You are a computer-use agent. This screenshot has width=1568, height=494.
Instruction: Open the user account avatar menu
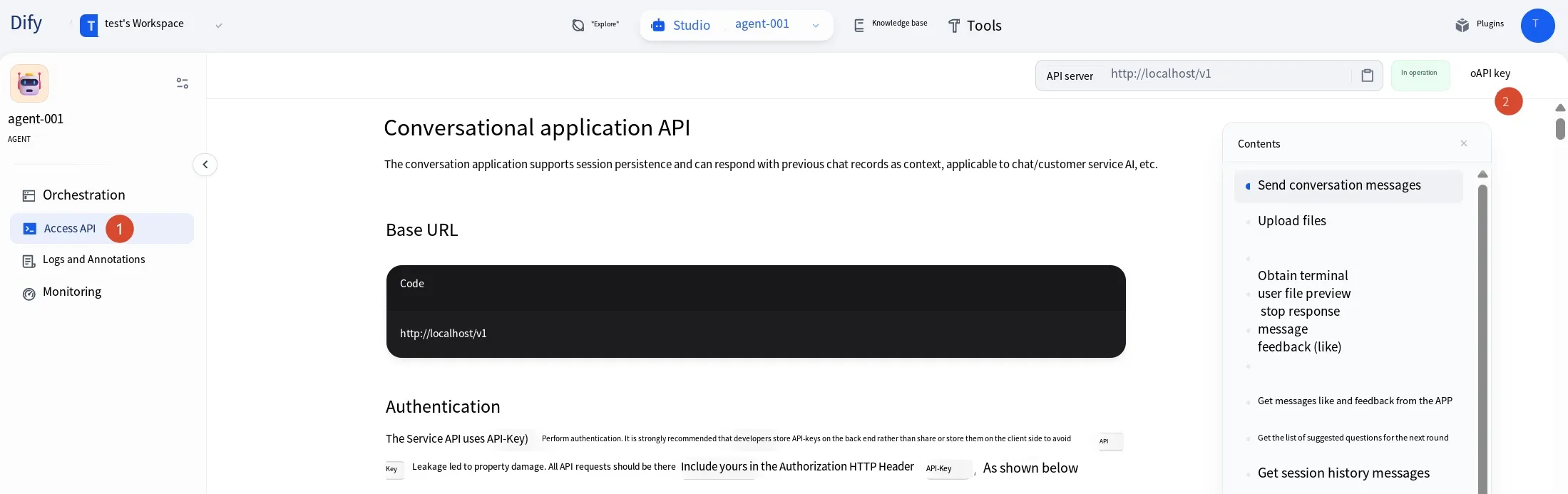pyautogui.click(x=1537, y=26)
